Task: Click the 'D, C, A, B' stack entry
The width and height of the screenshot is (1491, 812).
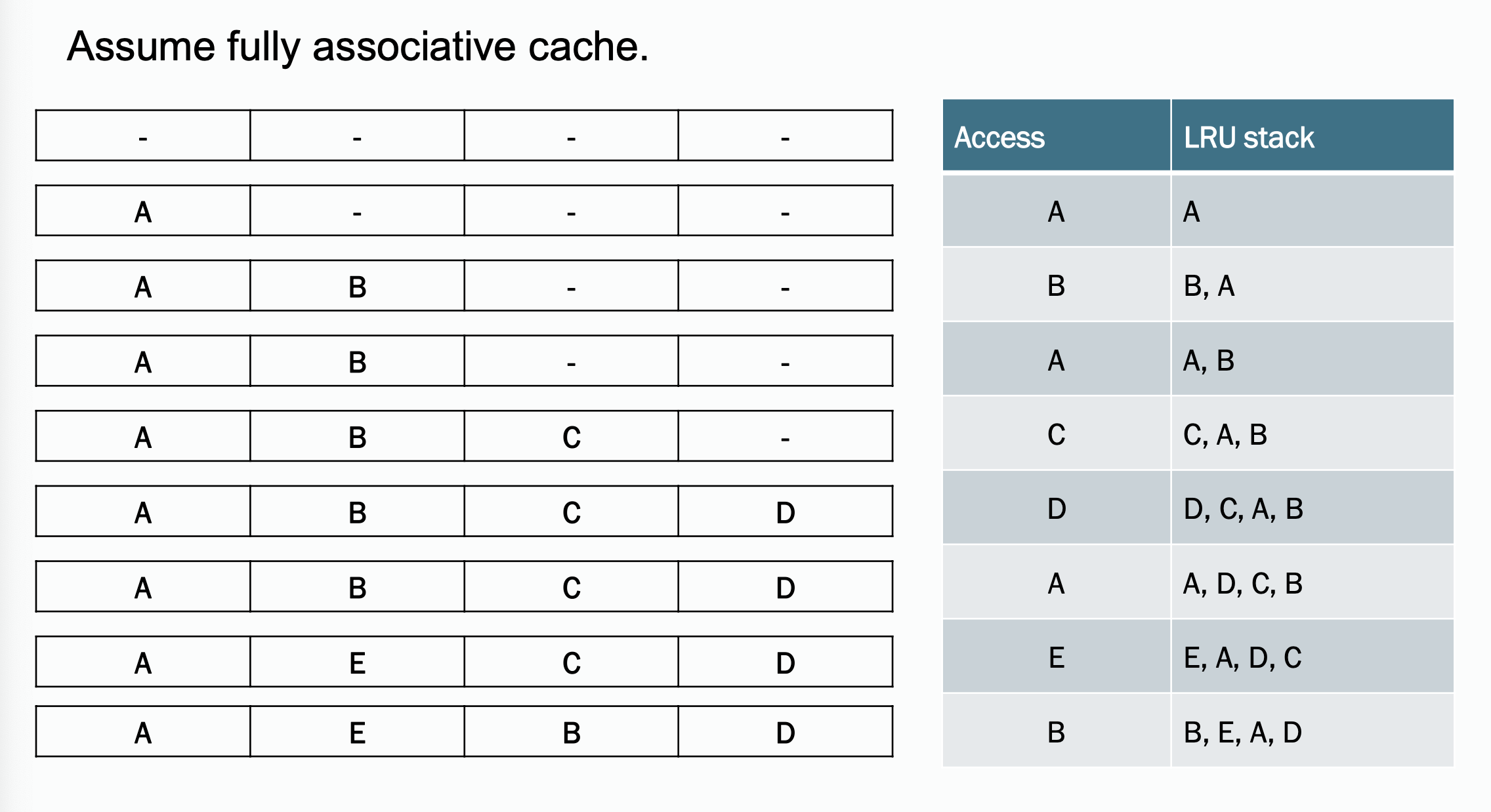Action: coord(1312,508)
